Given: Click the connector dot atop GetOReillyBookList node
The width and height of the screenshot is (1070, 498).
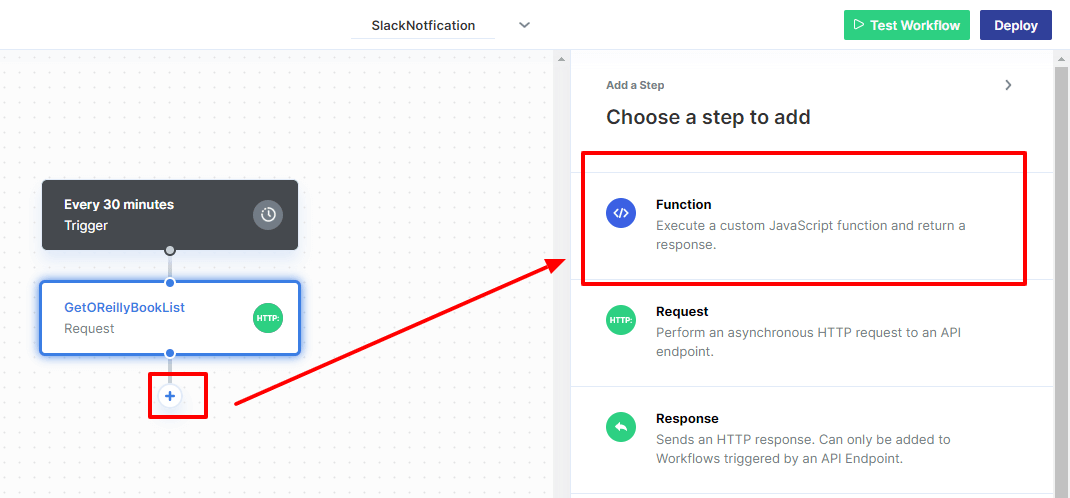Looking at the screenshot, I should click(170, 282).
